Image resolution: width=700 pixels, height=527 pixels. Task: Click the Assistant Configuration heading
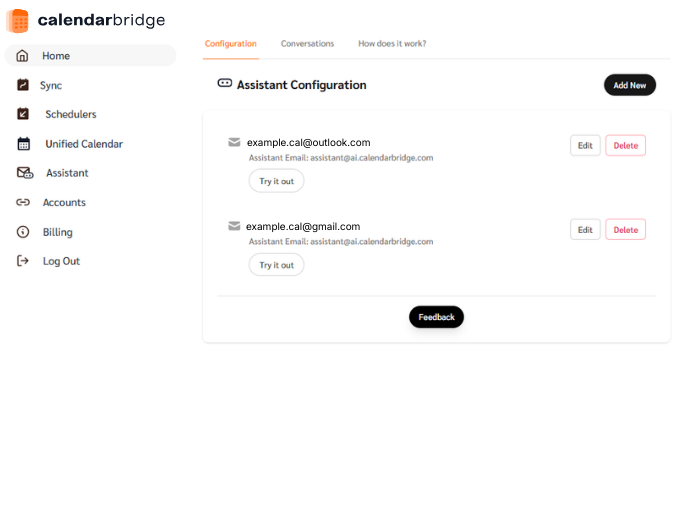coord(301,85)
